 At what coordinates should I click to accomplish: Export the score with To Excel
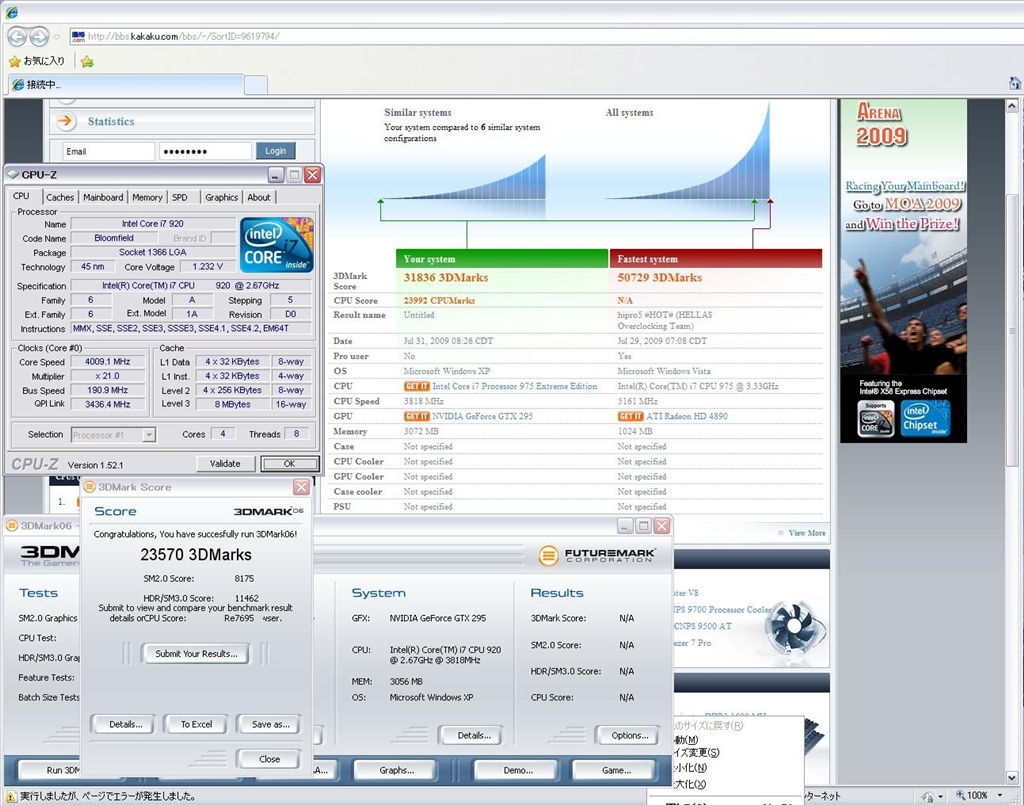[x=197, y=724]
